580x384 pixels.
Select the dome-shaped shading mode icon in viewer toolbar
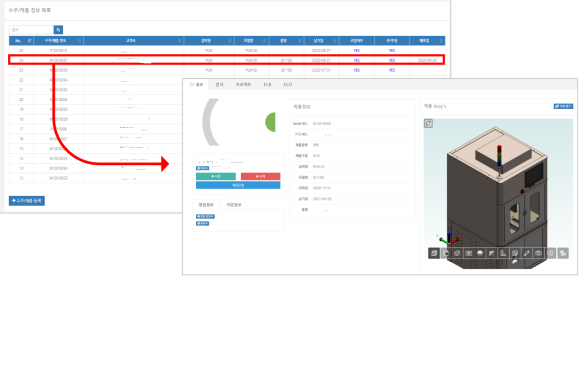click(x=480, y=253)
